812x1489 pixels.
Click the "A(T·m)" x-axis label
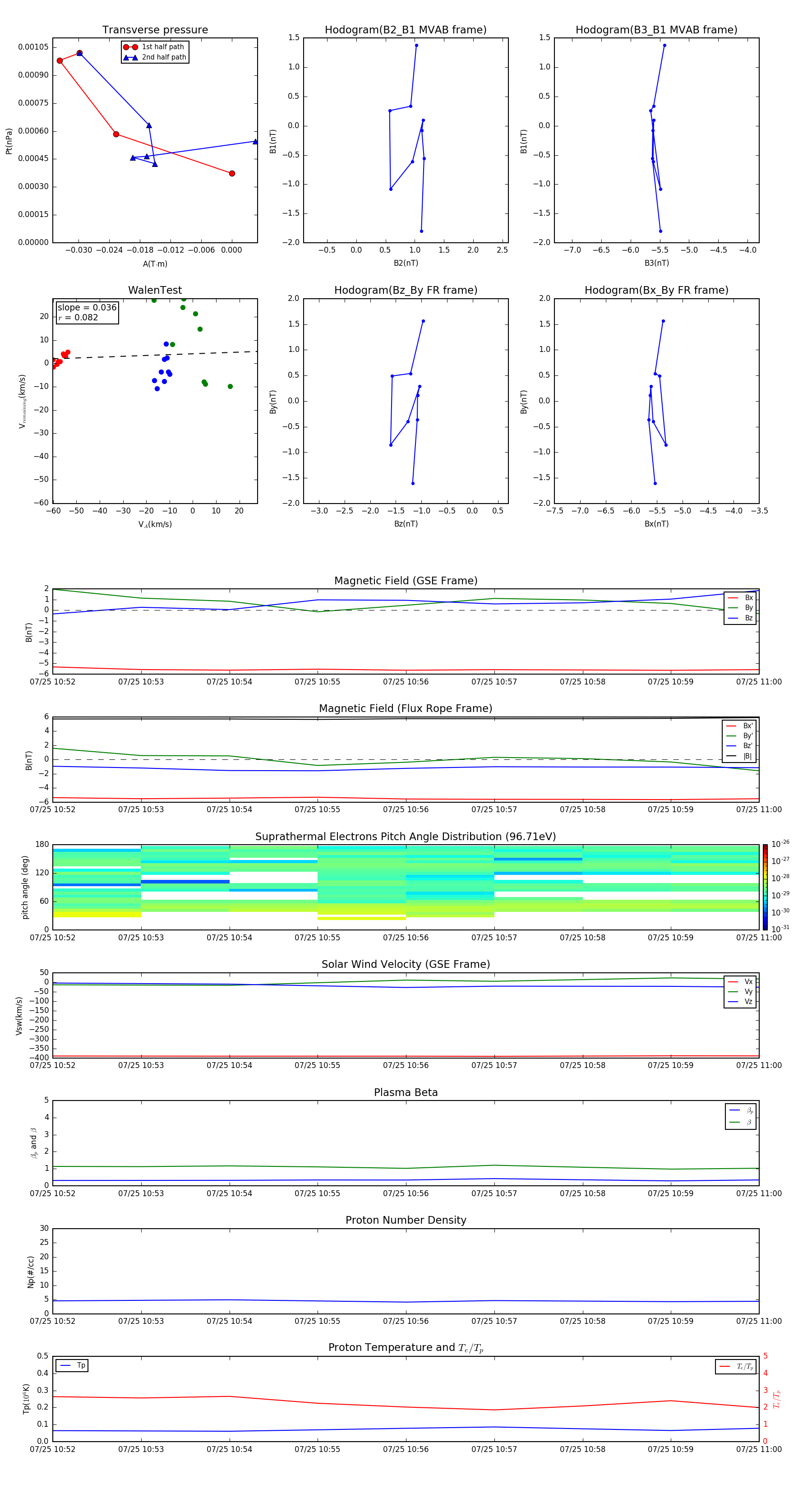click(x=155, y=264)
